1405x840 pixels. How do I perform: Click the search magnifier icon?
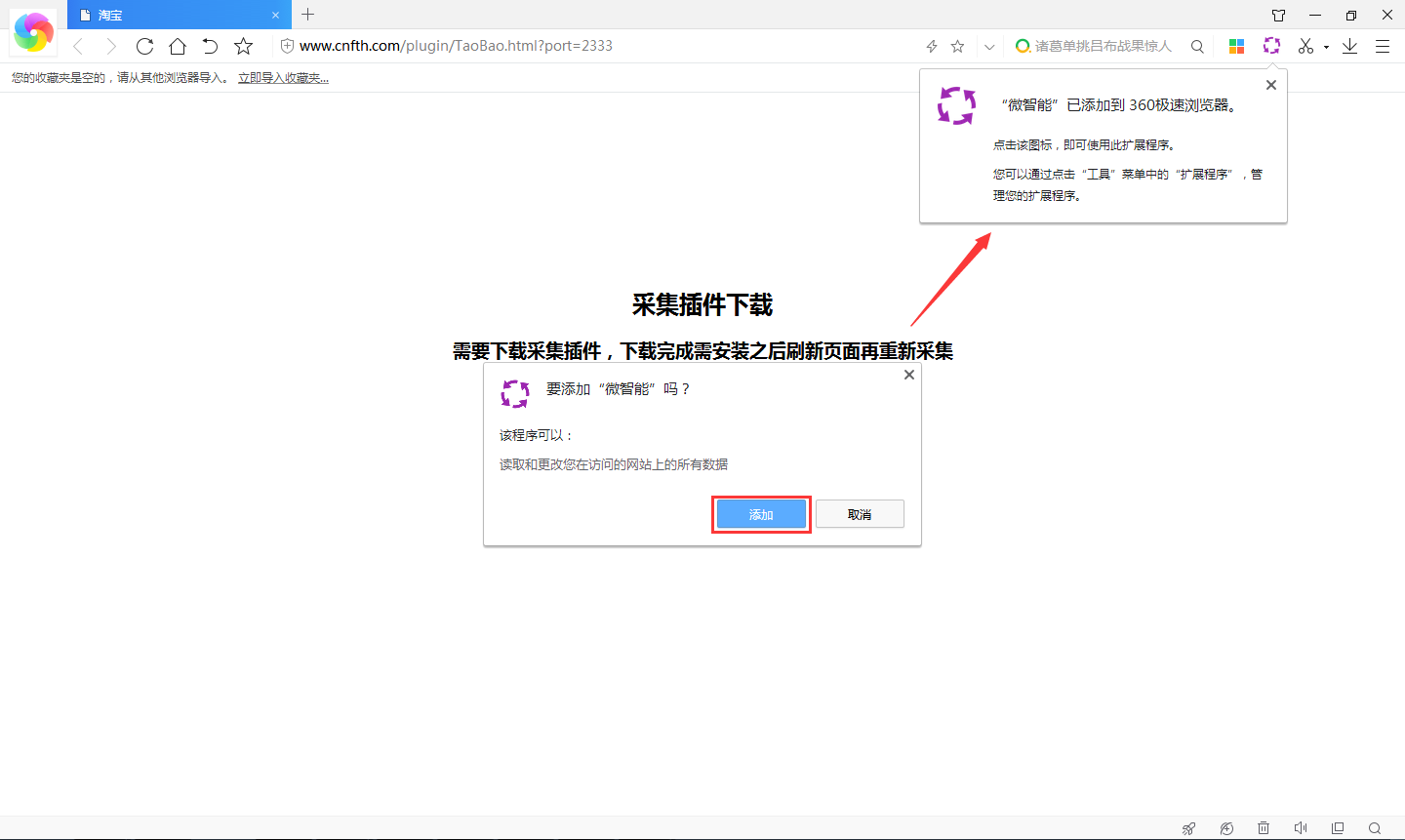[1197, 46]
